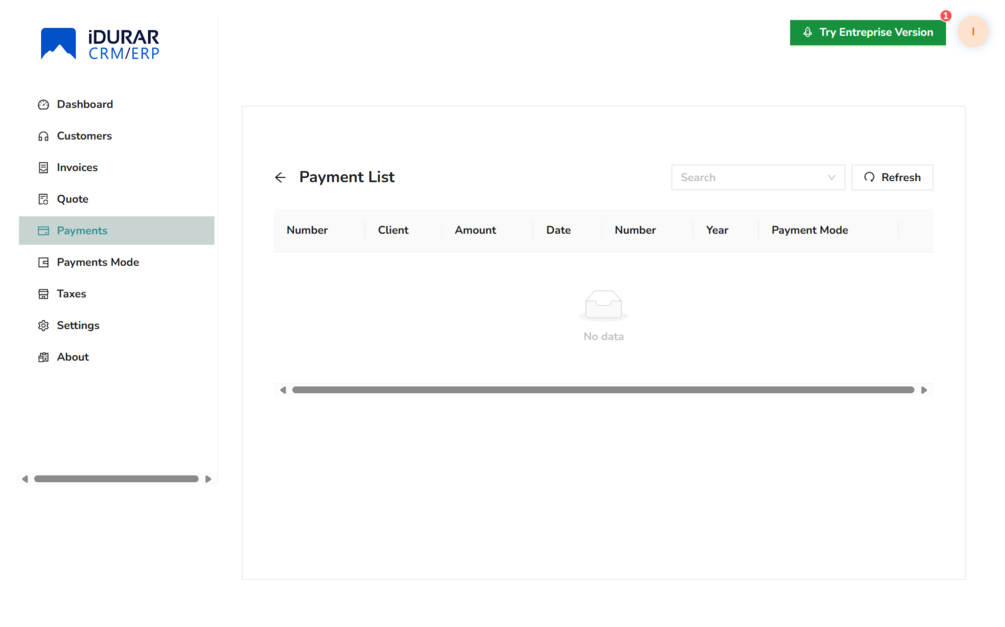This screenshot has height=627, width=1005.
Task: Click the Dashboard gauge icon
Action: coord(43,104)
